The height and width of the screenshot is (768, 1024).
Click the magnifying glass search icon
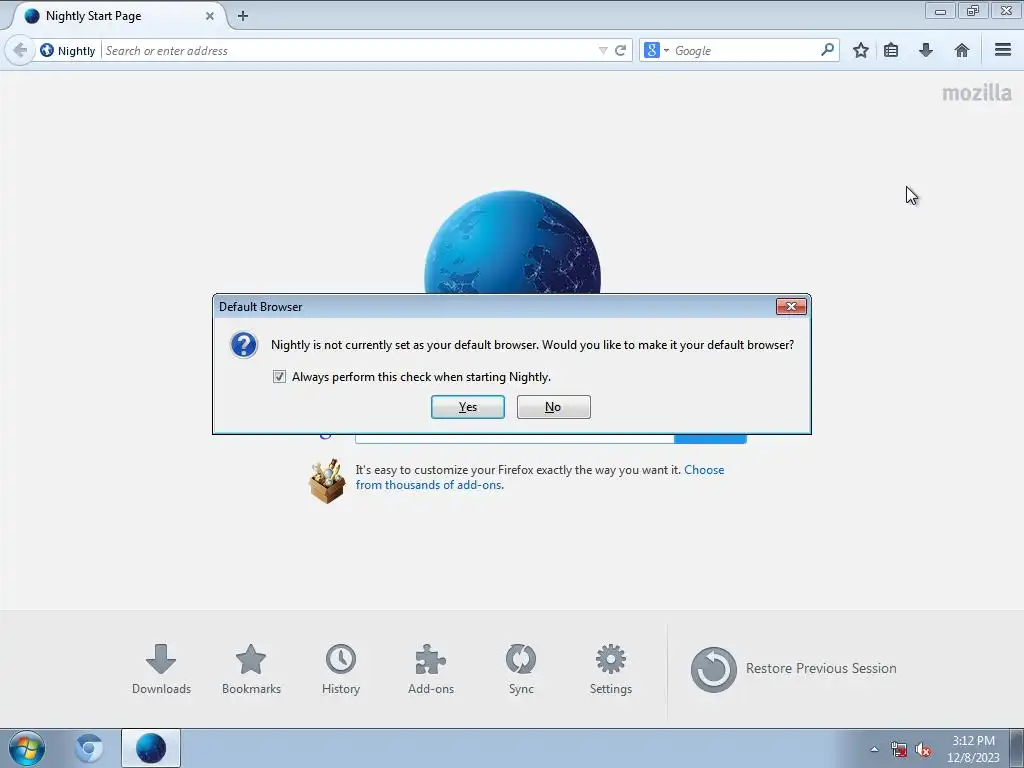(827, 50)
